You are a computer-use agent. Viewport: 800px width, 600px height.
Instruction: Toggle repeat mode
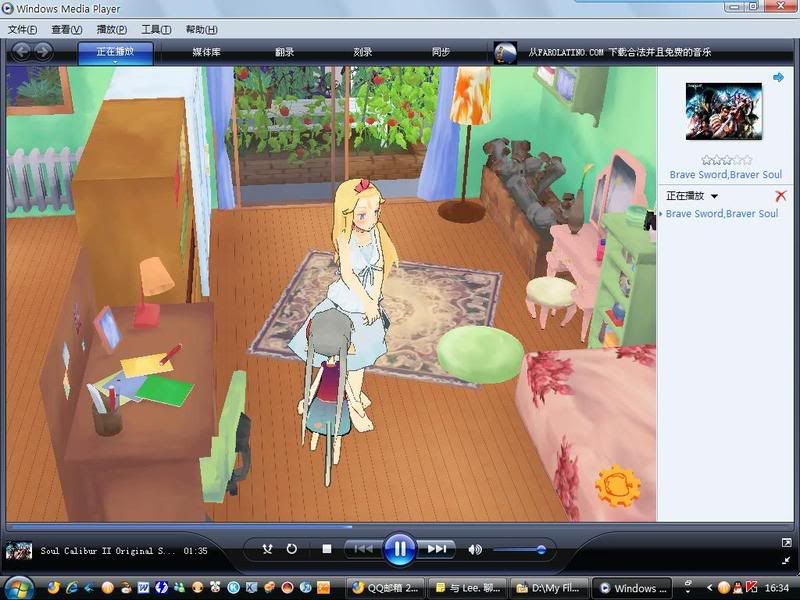coord(291,549)
